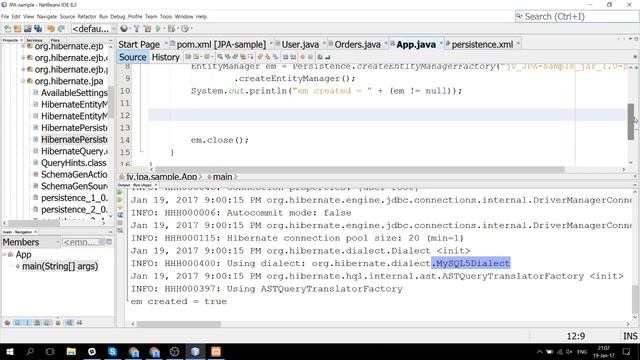Open the Members view dropdown in Navigator
This screenshot has width=640, height=360.
point(31,242)
